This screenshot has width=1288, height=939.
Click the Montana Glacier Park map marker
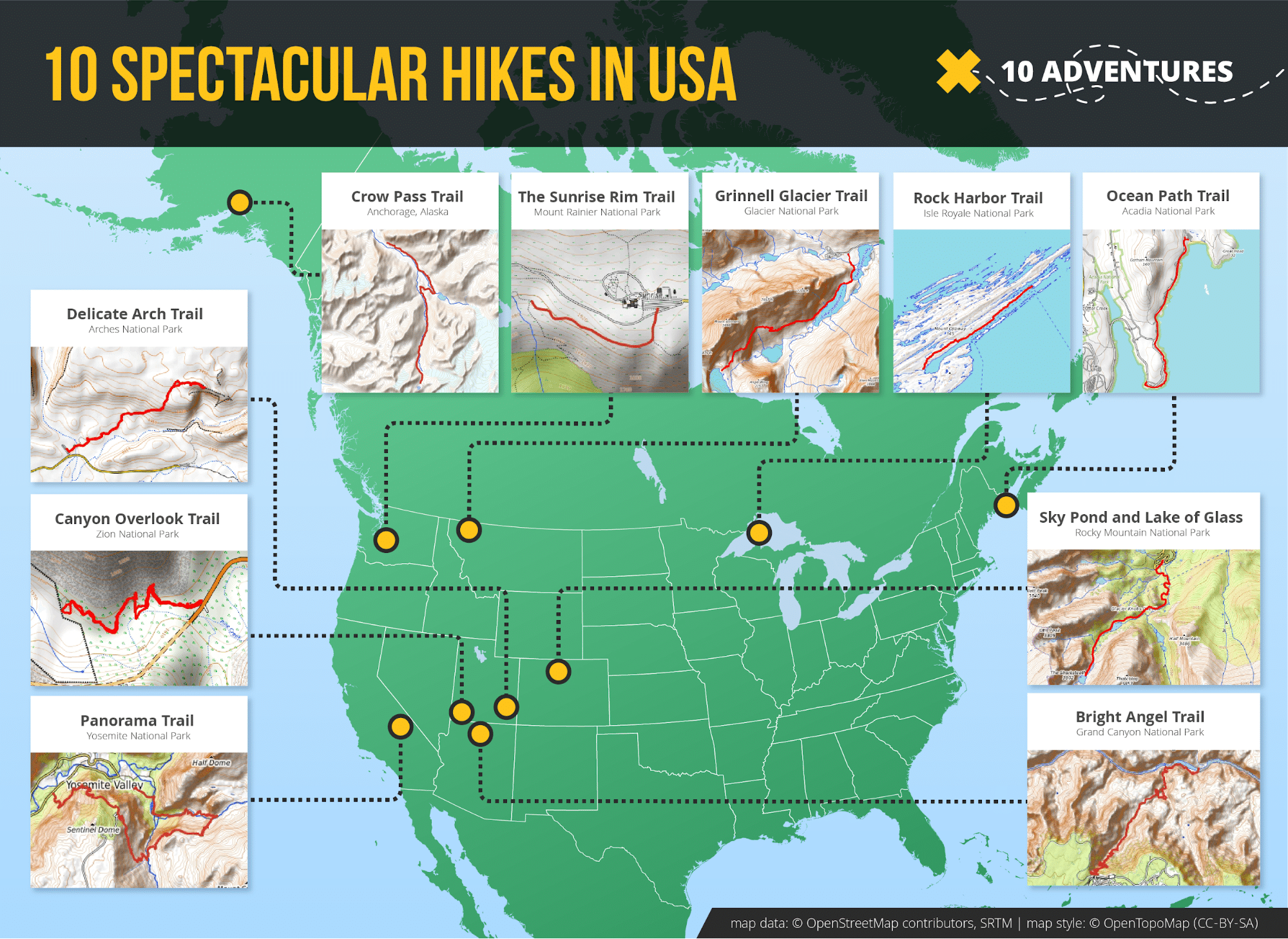(x=468, y=530)
